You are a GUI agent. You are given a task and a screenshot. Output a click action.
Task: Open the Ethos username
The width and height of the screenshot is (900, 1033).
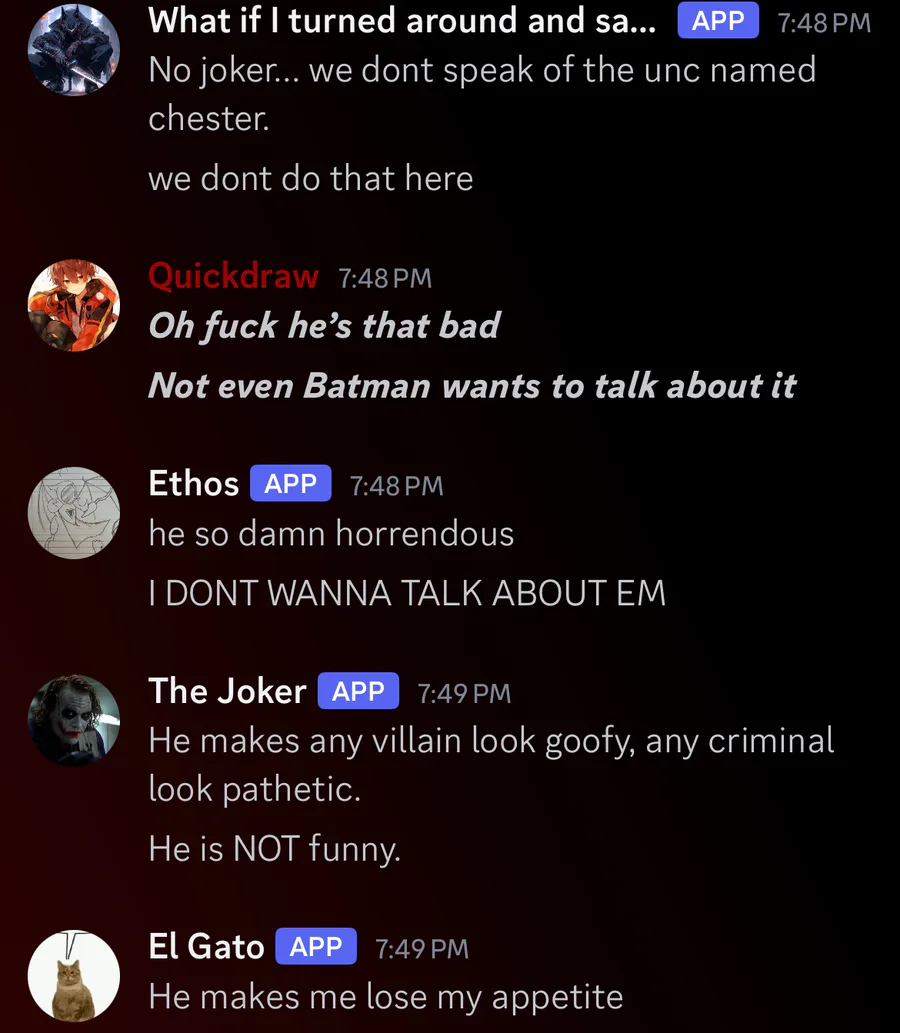tap(194, 484)
